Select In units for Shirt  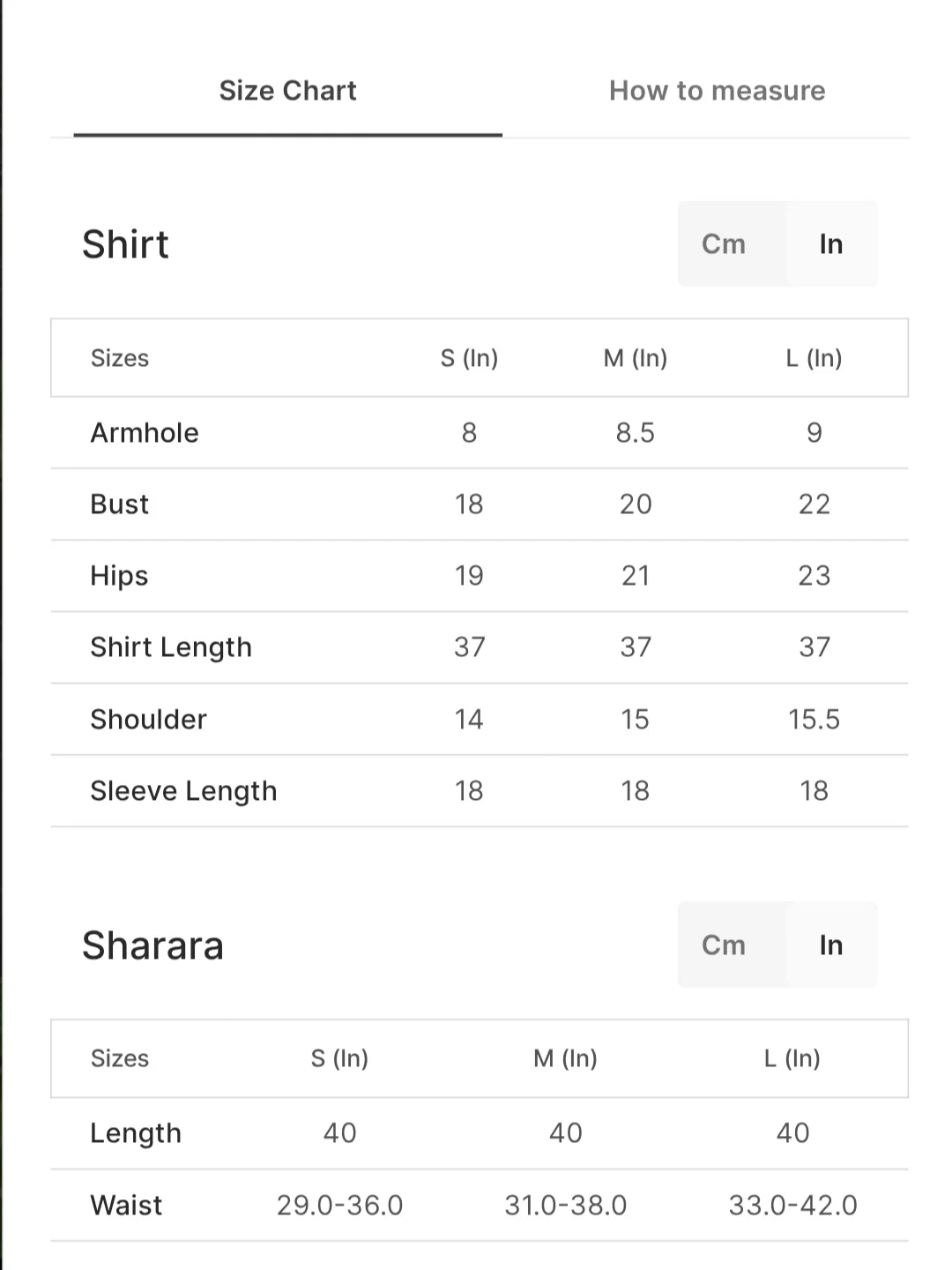click(830, 244)
